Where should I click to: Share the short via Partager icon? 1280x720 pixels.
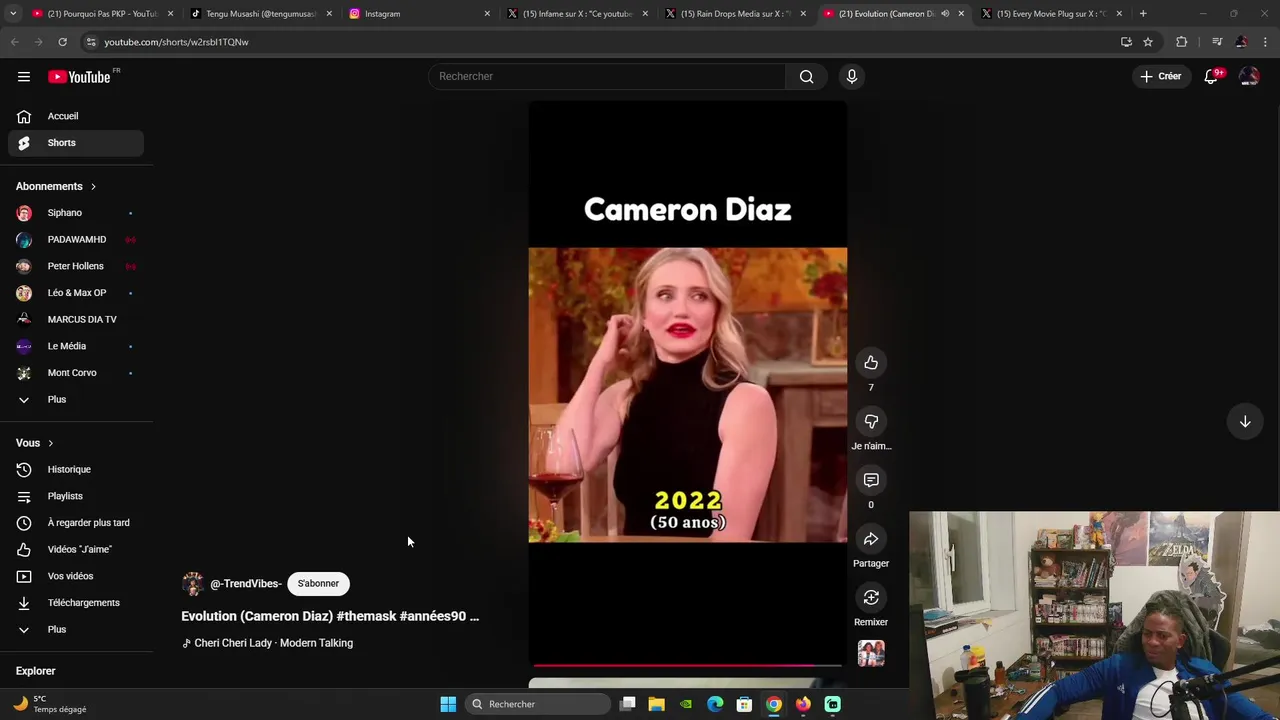pos(871,540)
